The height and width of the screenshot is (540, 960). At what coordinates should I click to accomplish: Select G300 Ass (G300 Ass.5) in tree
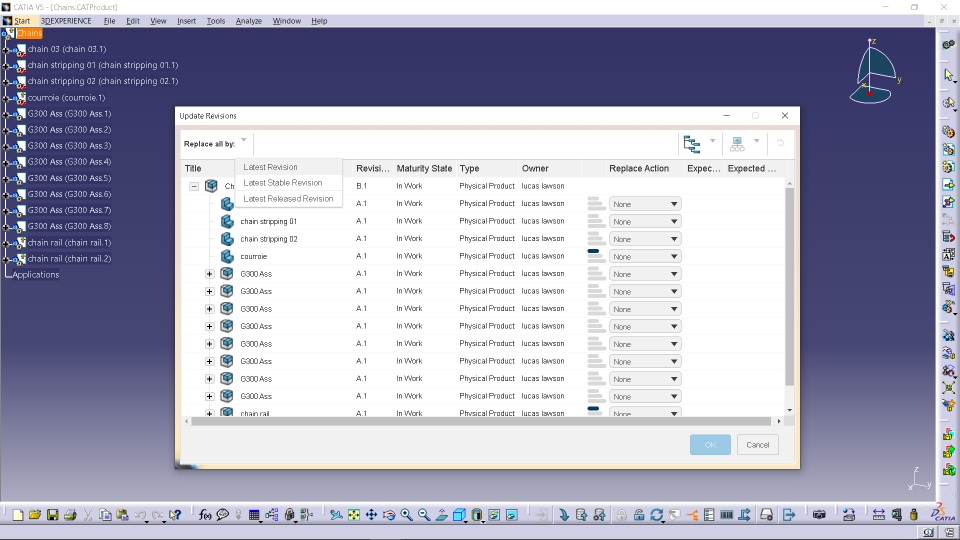coord(69,178)
